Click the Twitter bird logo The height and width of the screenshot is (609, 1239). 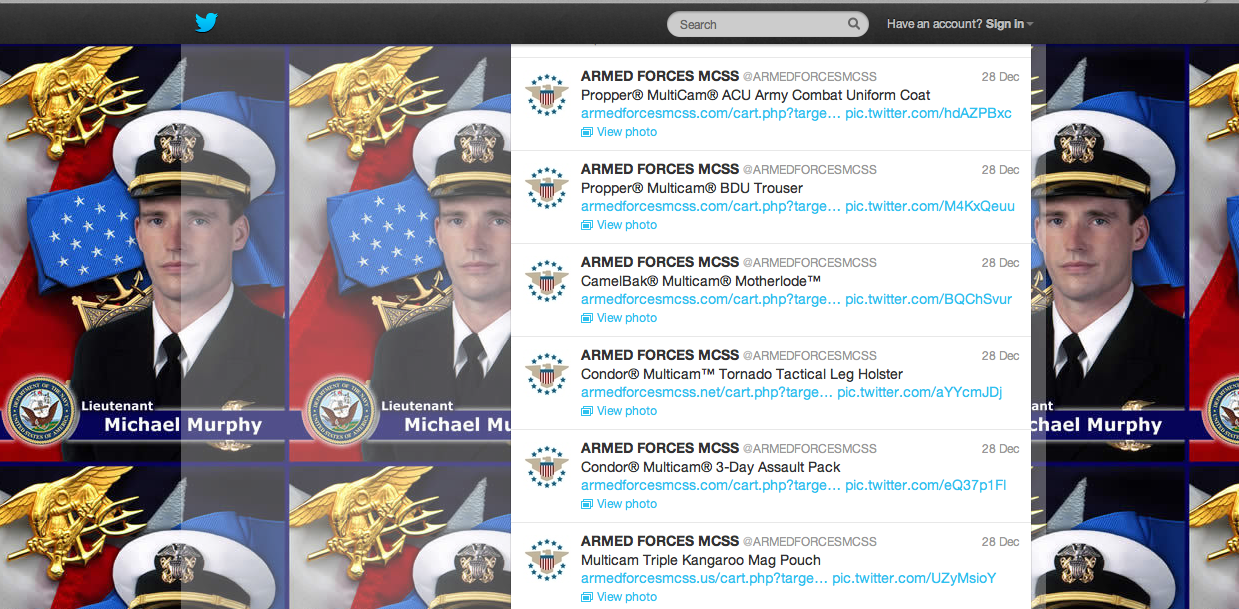pyautogui.click(x=206, y=22)
